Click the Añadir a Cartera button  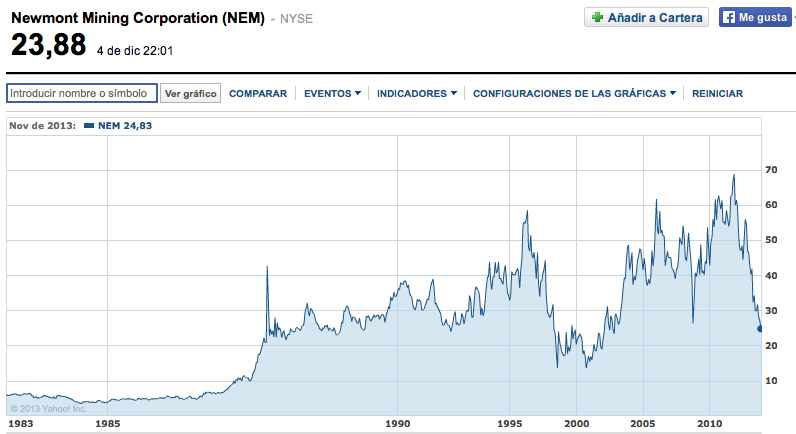[646, 17]
